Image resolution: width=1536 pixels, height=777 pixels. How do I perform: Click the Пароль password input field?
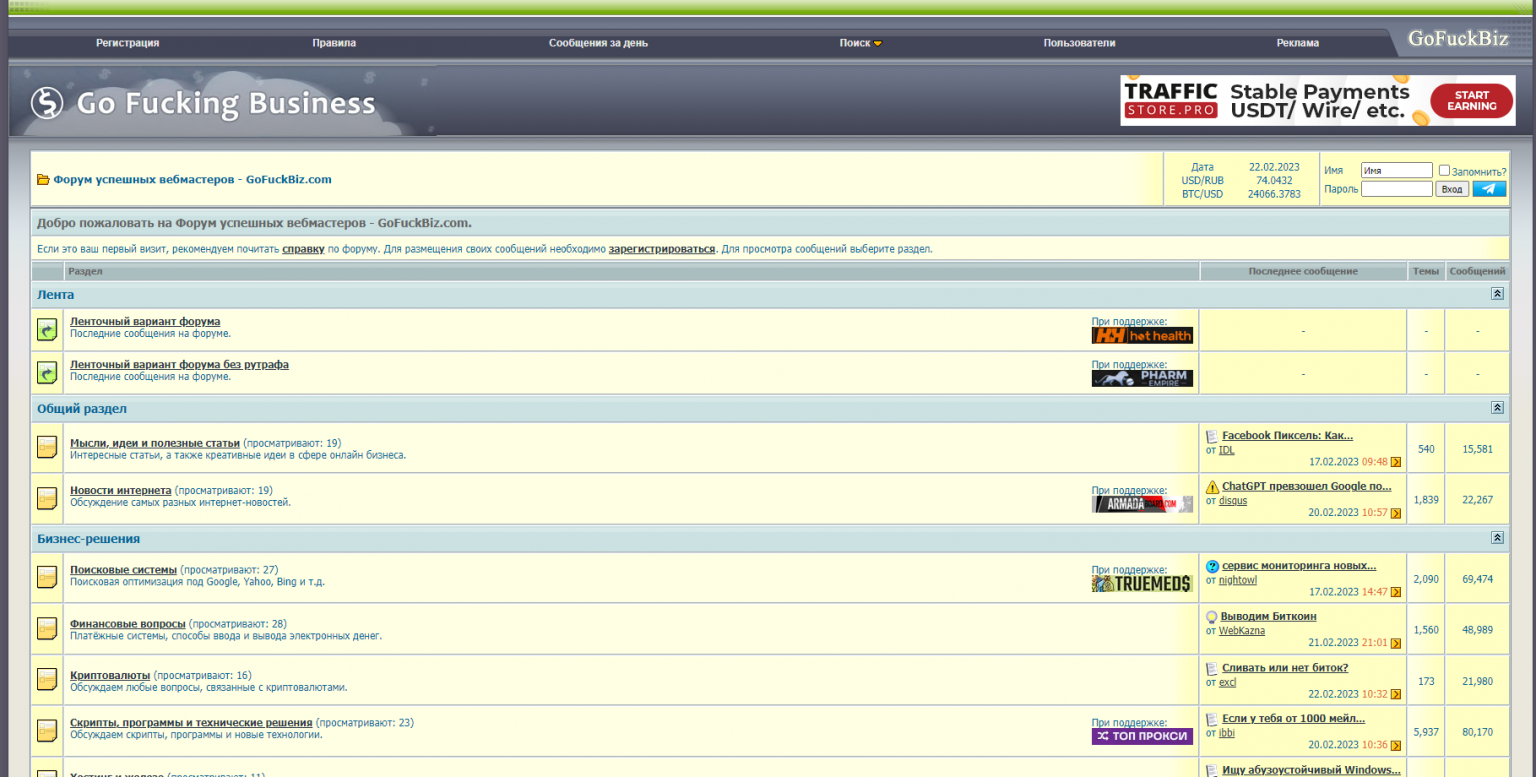[1397, 189]
